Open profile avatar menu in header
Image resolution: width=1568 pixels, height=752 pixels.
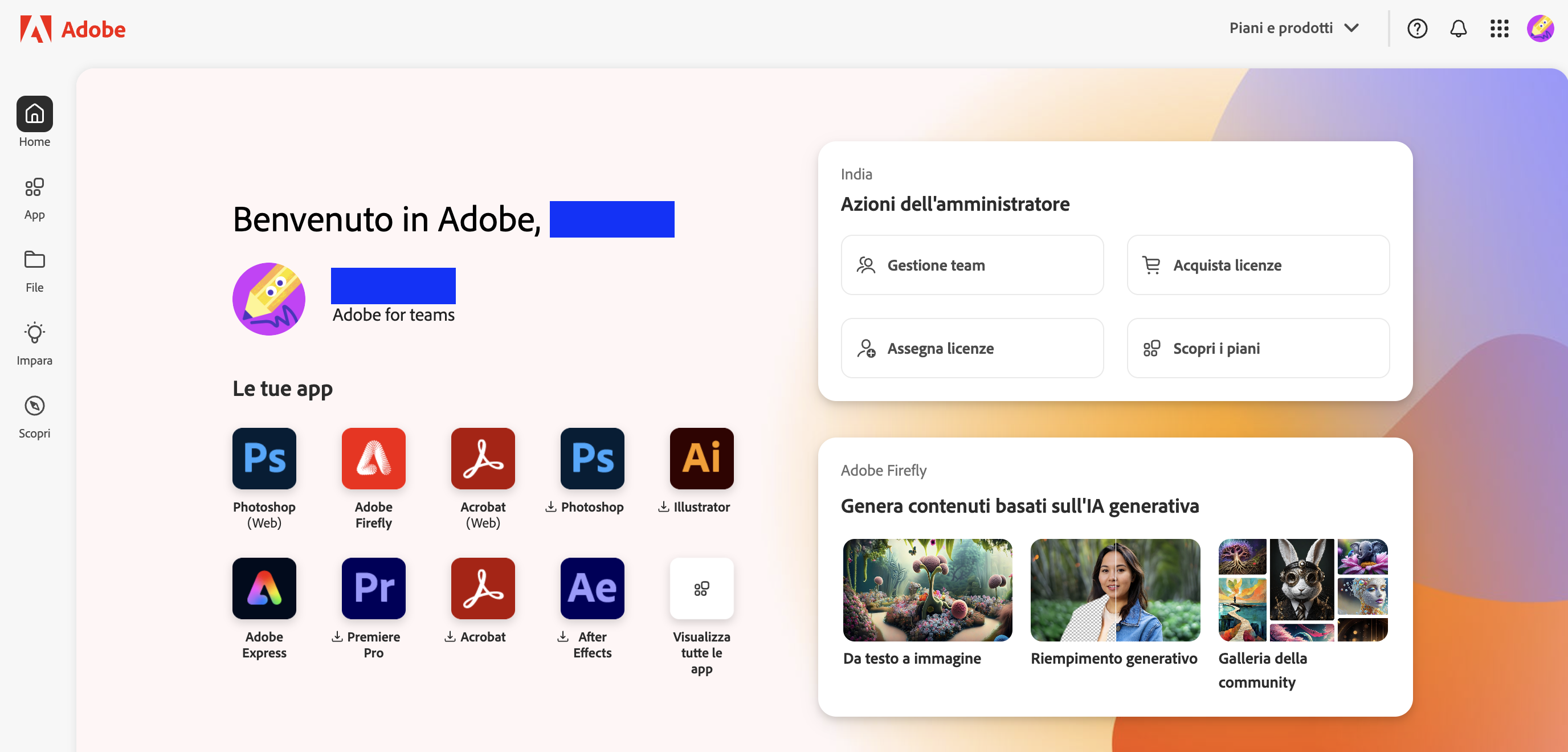(1540, 28)
